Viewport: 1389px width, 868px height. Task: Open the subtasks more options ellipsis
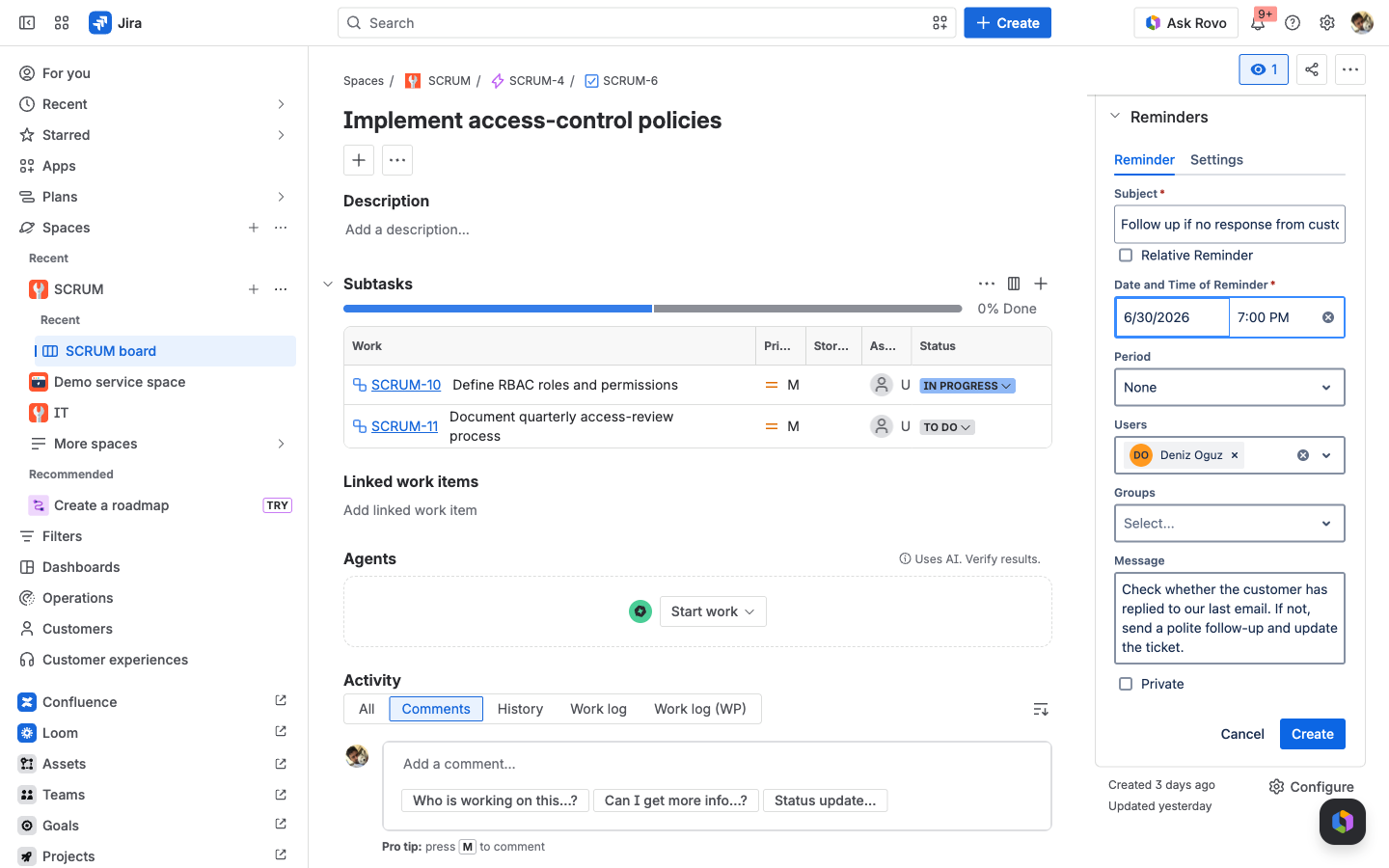pos(987,284)
